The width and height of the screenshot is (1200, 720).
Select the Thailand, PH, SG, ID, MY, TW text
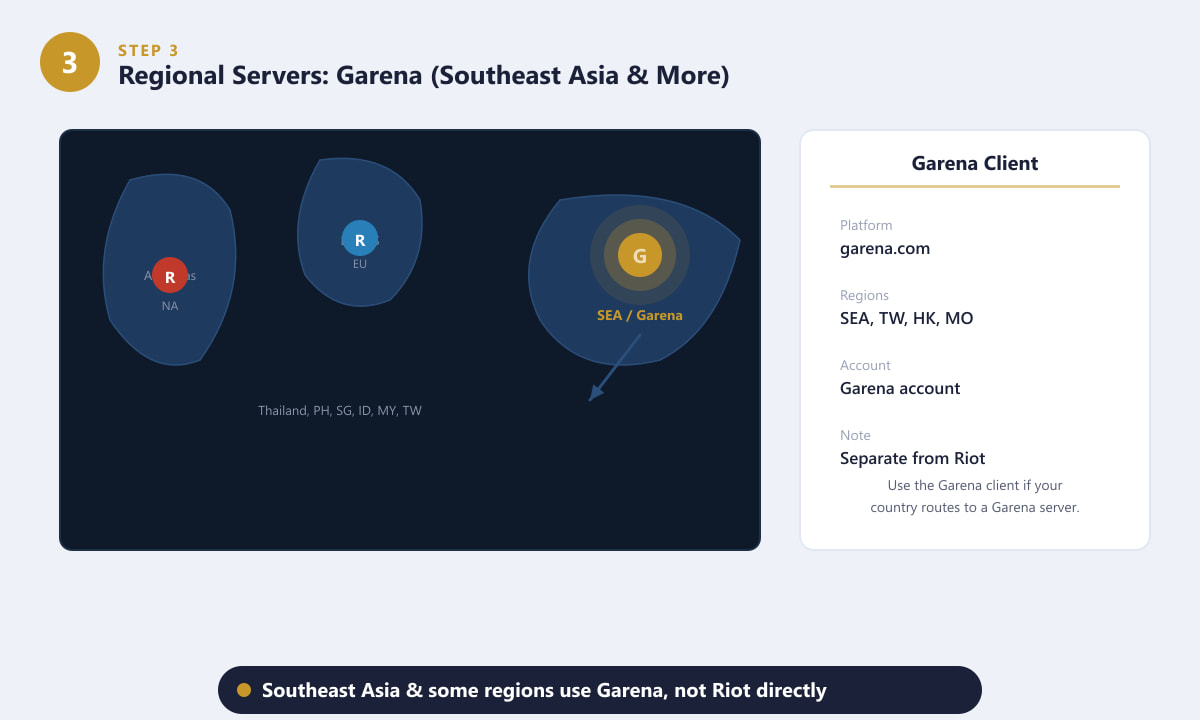click(340, 410)
